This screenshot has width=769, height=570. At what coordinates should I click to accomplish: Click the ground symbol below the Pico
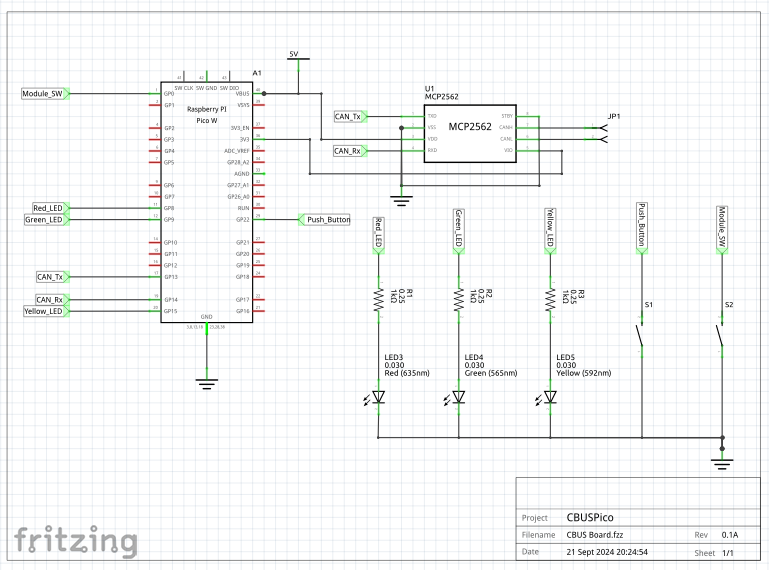pos(206,381)
